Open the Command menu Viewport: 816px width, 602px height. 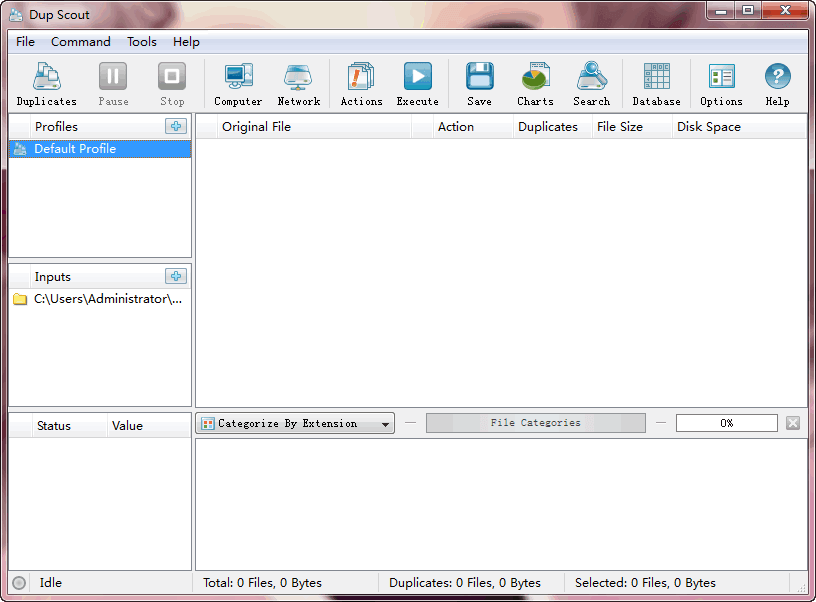coord(81,42)
